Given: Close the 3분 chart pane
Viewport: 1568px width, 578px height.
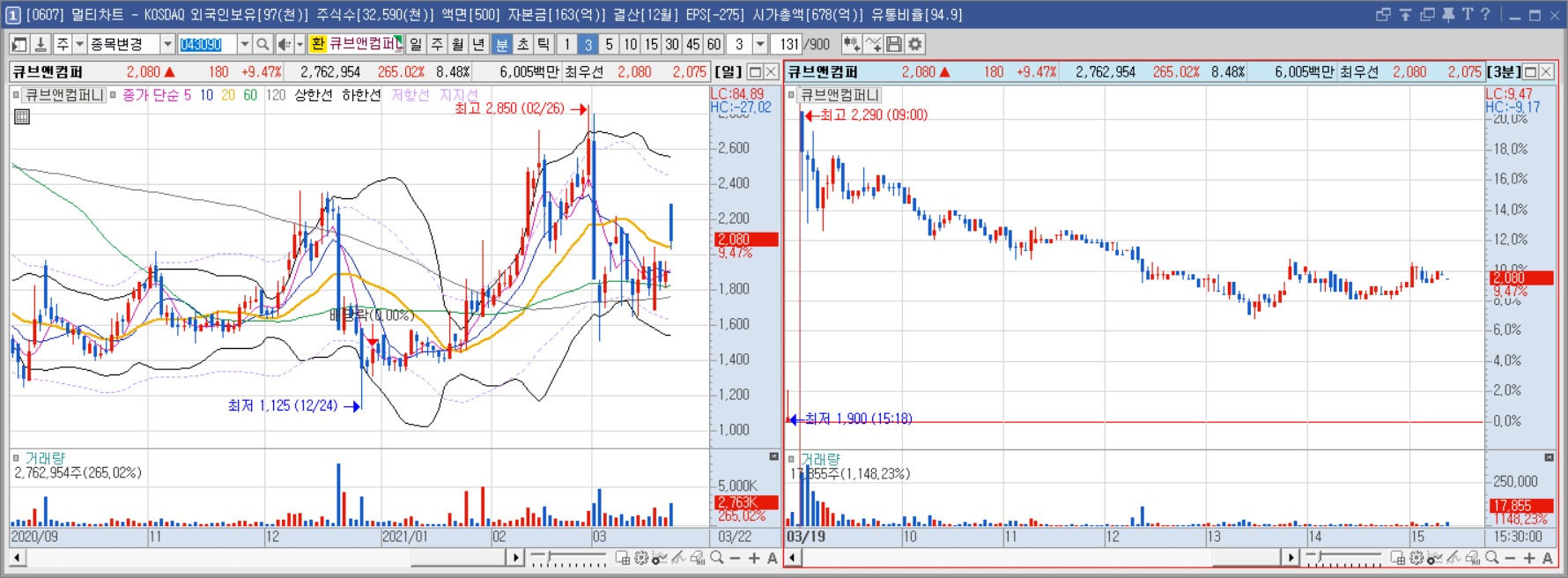Looking at the screenshot, I should coord(1547,72).
